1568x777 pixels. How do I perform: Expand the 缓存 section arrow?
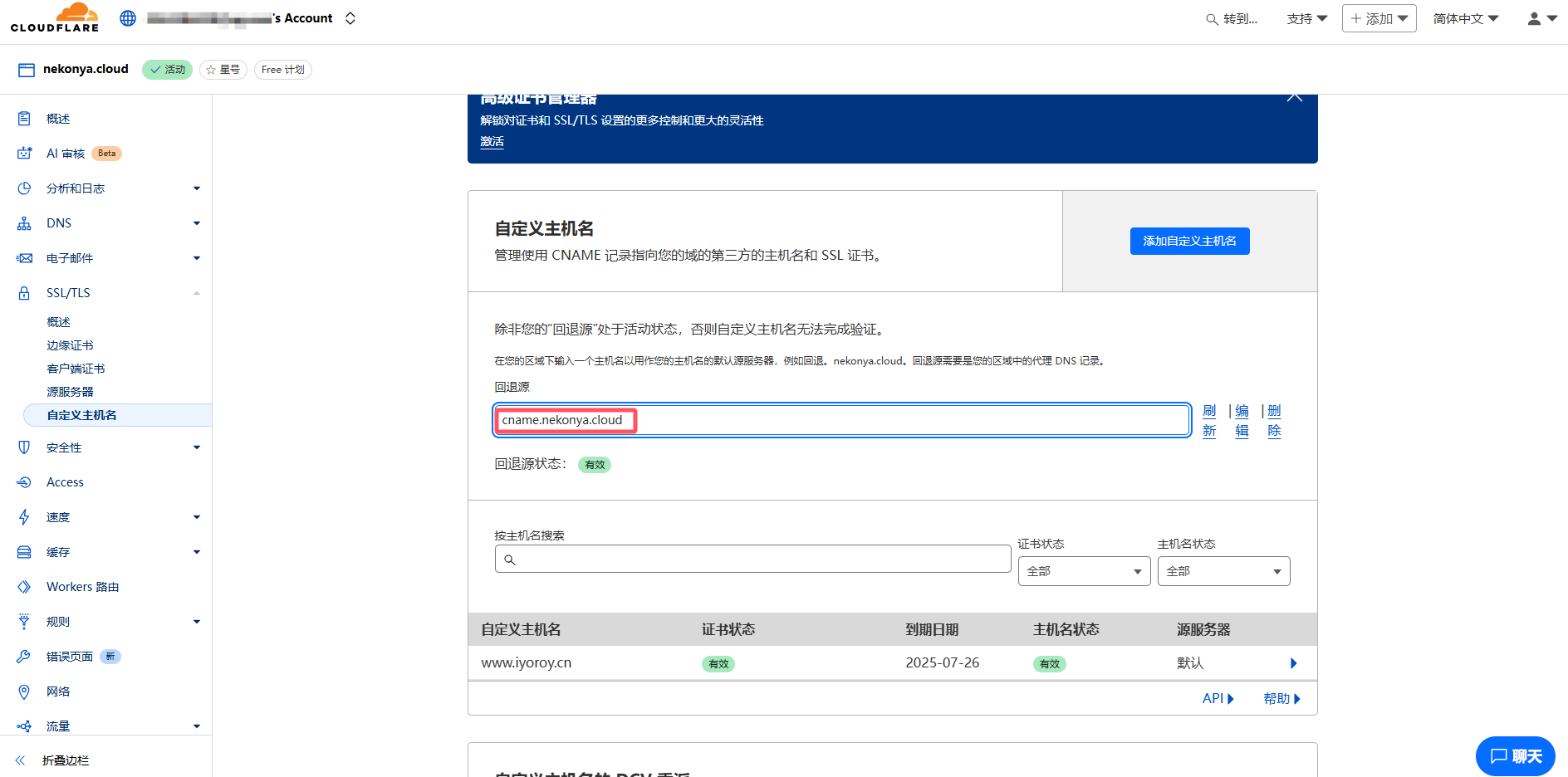pyautogui.click(x=197, y=552)
